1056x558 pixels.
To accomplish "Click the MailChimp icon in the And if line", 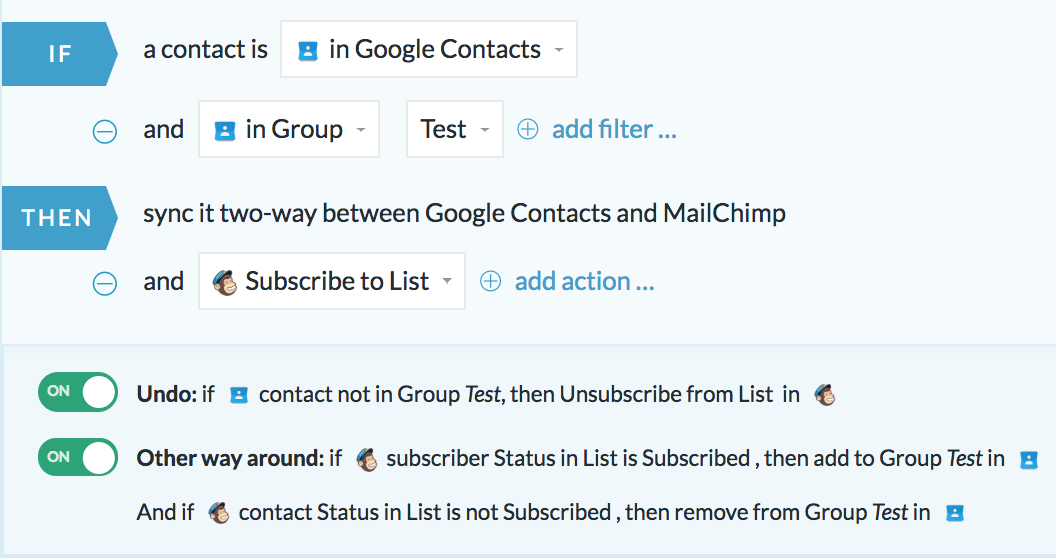I will click(219, 514).
